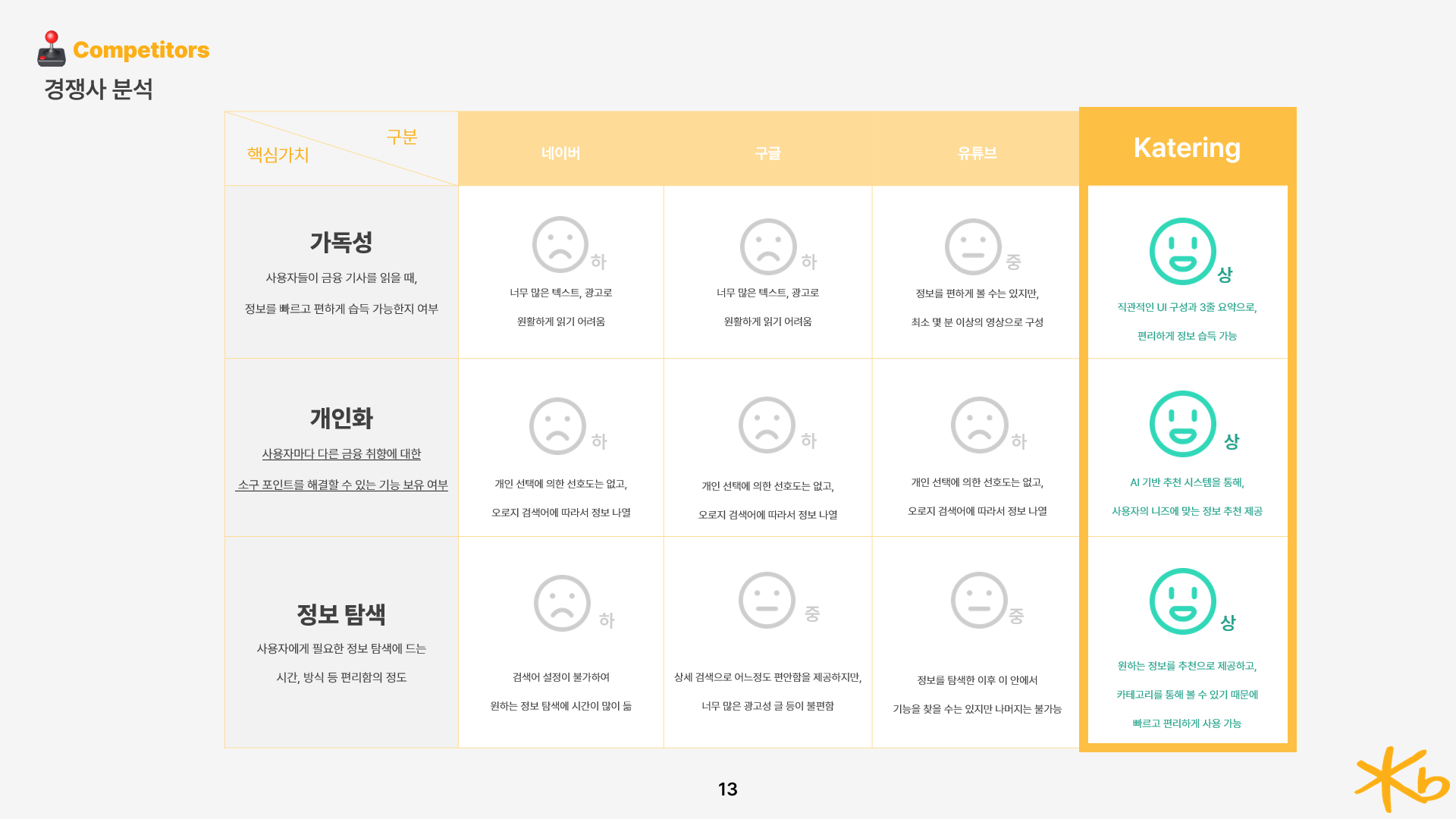Click the 구분 header label
Screen dimensions: 1456x819
pos(402,136)
